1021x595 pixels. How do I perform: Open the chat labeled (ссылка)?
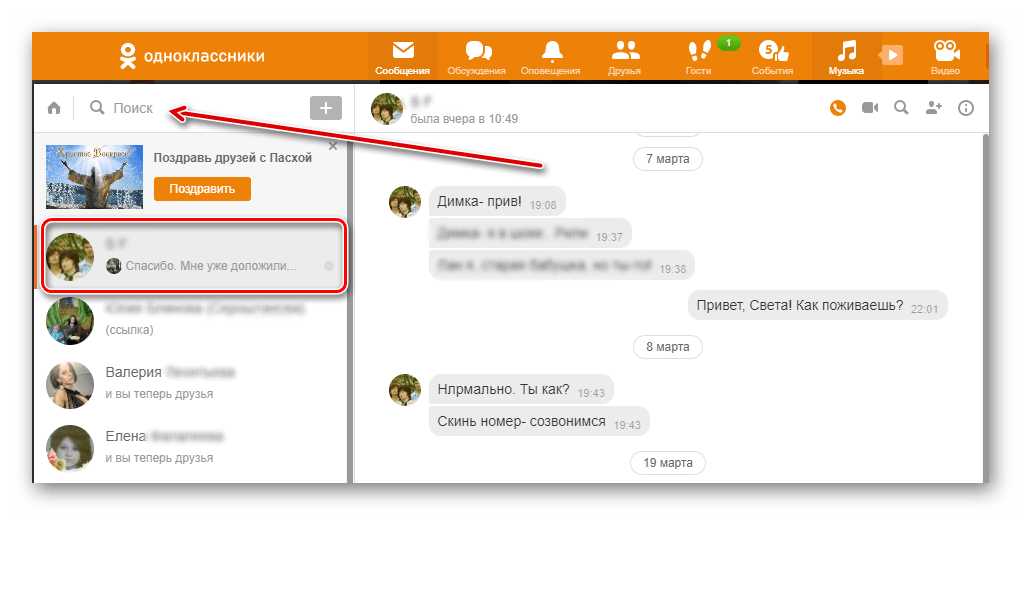point(193,320)
